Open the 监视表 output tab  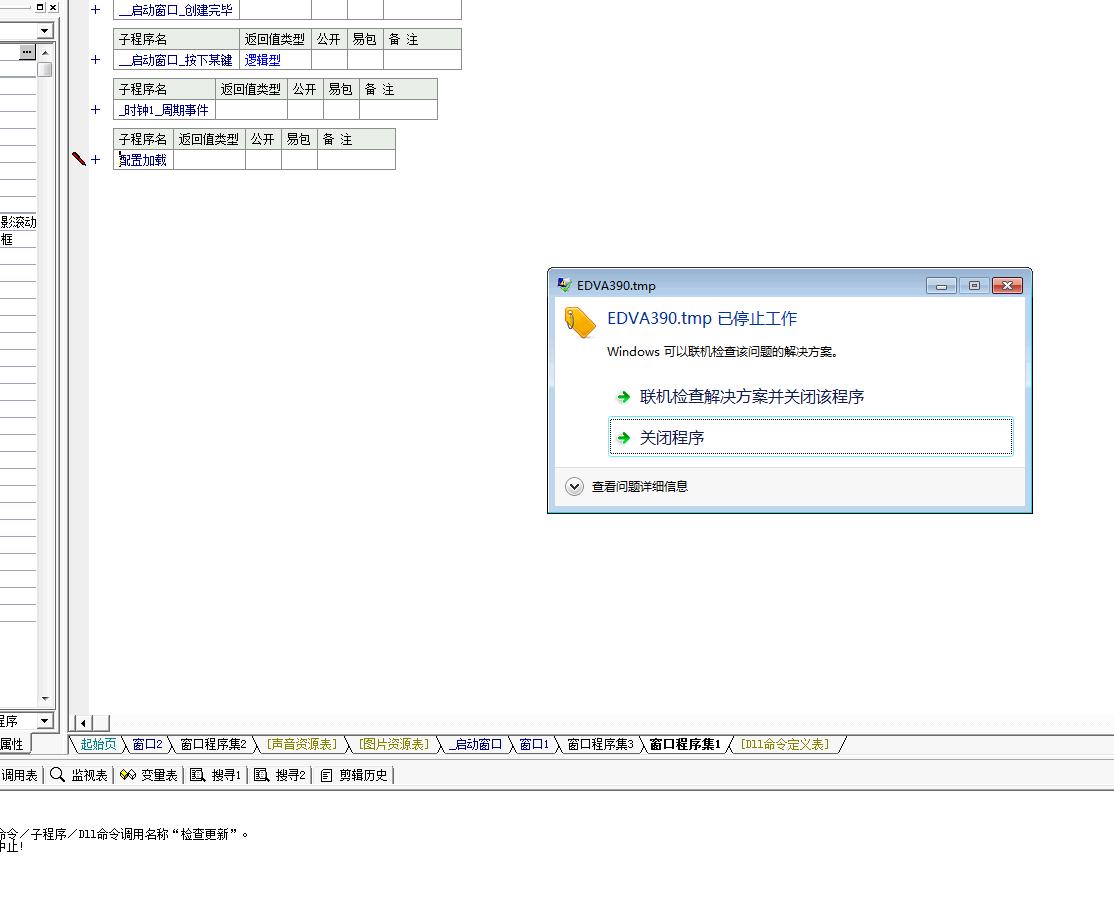pyautogui.click(x=79, y=775)
